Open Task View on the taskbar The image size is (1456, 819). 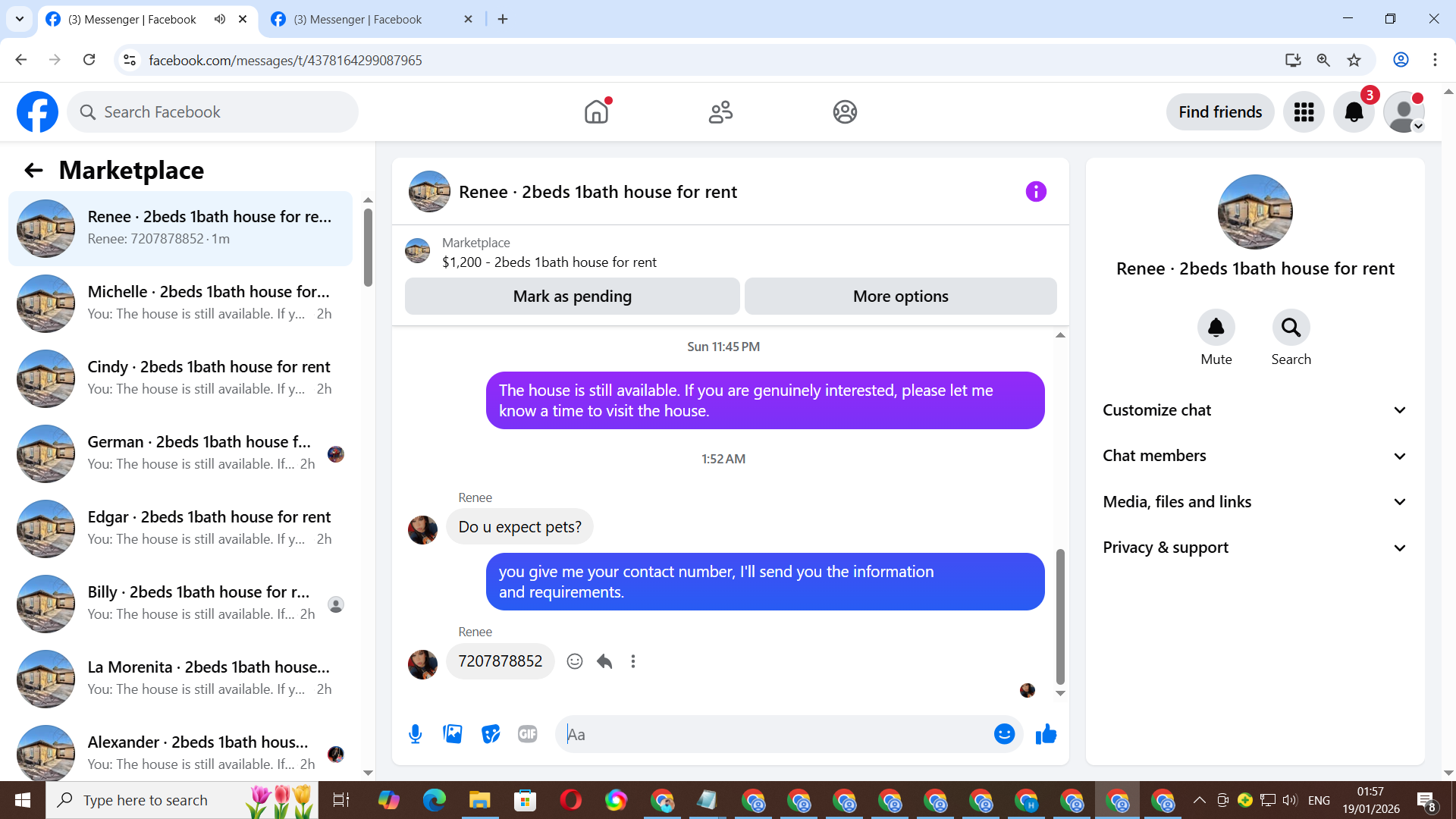click(x=341, y=800)
